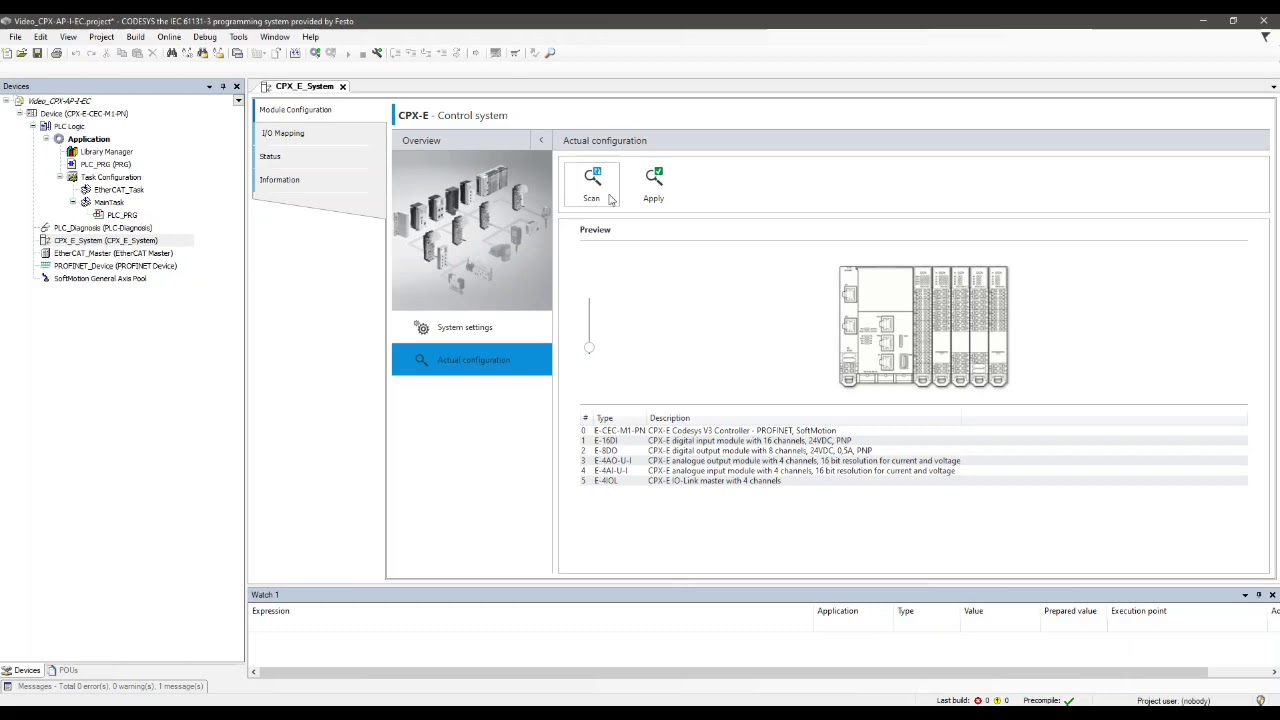Click the Copy toolbar icon

point(121,53)
